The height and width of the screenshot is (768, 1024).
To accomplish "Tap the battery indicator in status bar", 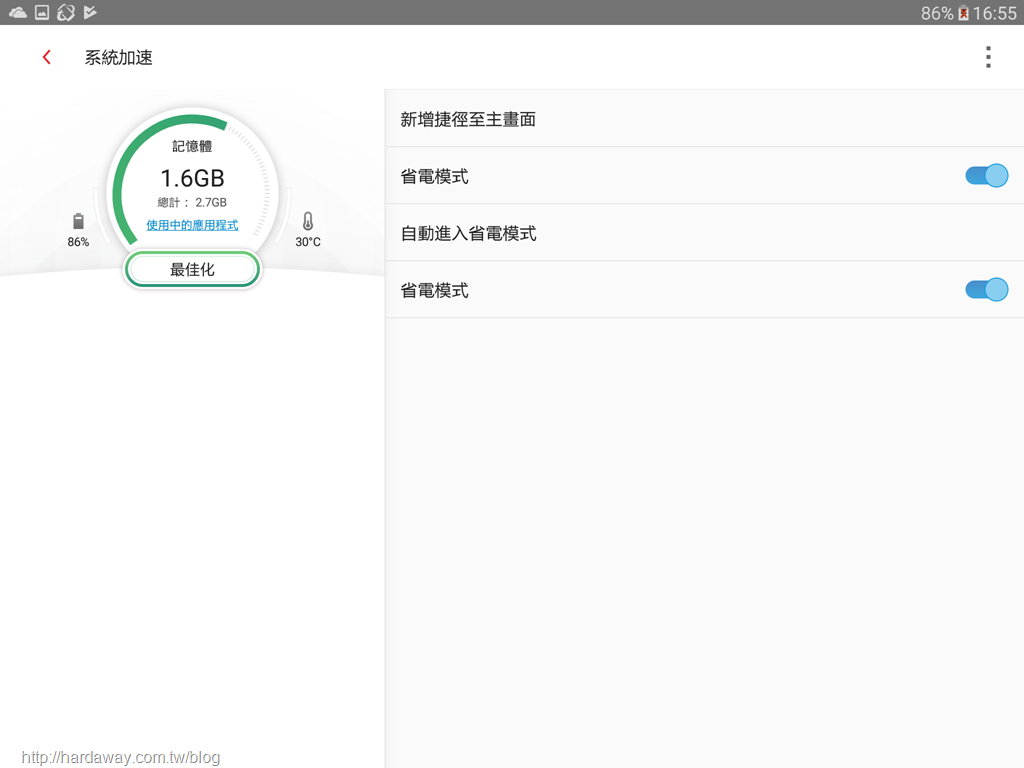I will [x=963, y=13].
